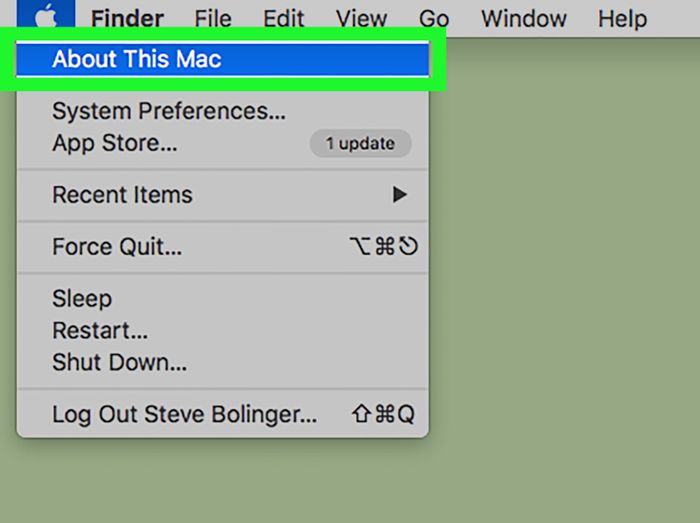Screen dimensions: 700x523
Task: Open the Go menu
Action: point(434,19)
